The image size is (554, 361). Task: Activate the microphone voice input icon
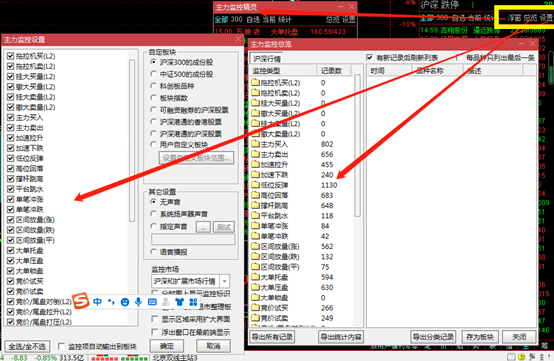click(138, 302)
